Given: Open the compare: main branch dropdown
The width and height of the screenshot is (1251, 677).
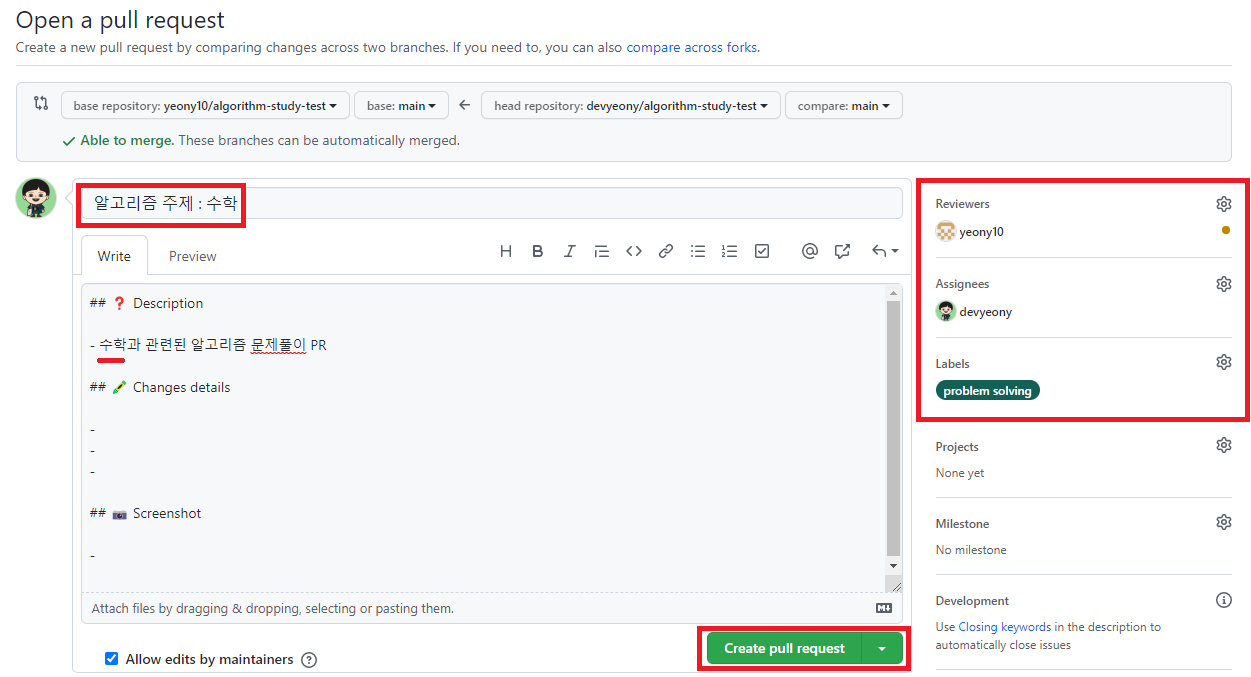Looking at the screenshot, I should coord(844,105).
